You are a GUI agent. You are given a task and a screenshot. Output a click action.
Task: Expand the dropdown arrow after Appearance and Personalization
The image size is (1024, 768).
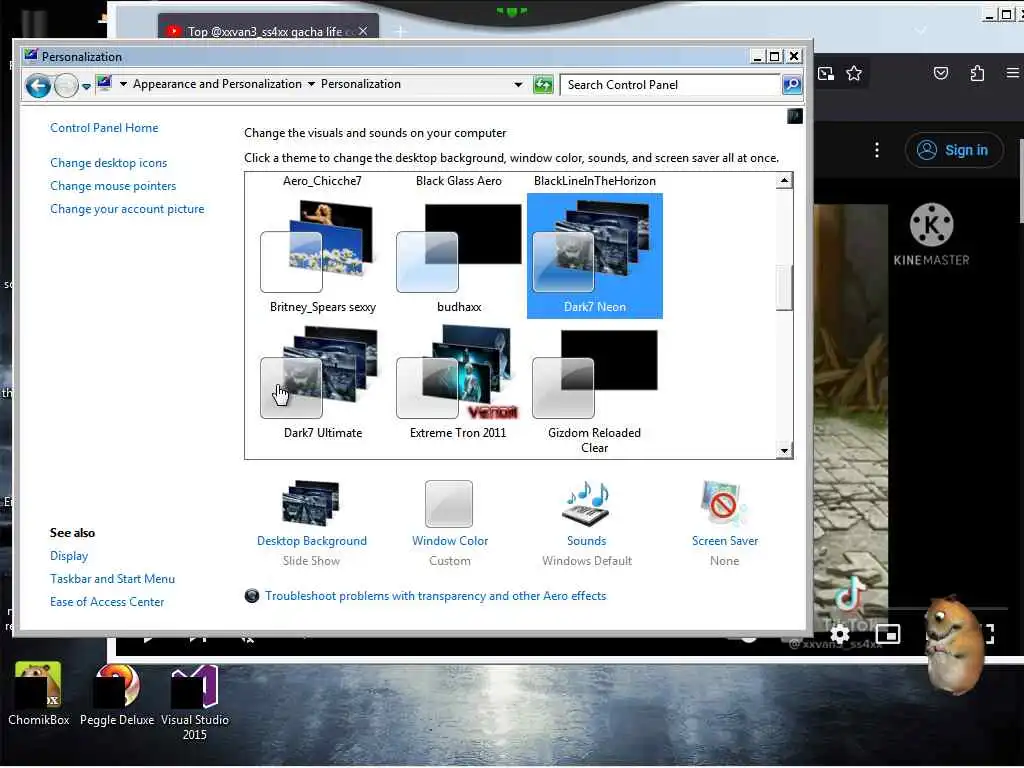[x=311, y=84]
